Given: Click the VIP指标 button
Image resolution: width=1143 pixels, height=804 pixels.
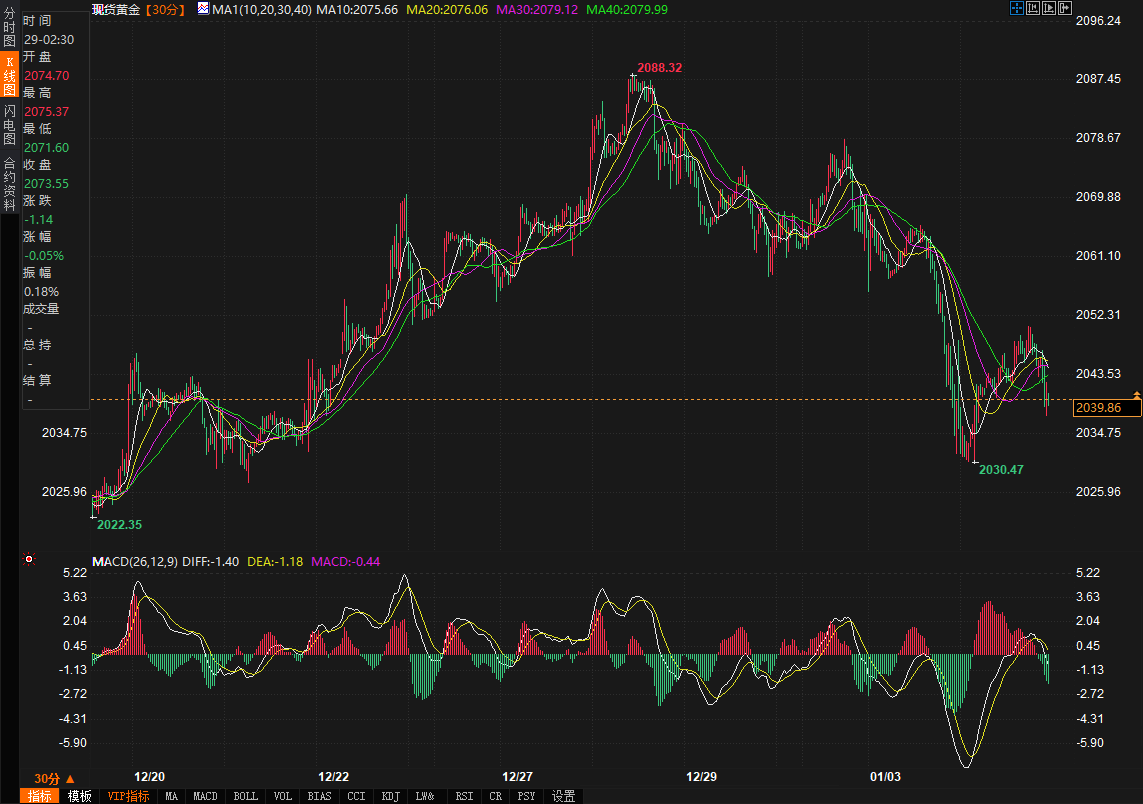Looking at the screenshot, I should click(x=129, y=796).
